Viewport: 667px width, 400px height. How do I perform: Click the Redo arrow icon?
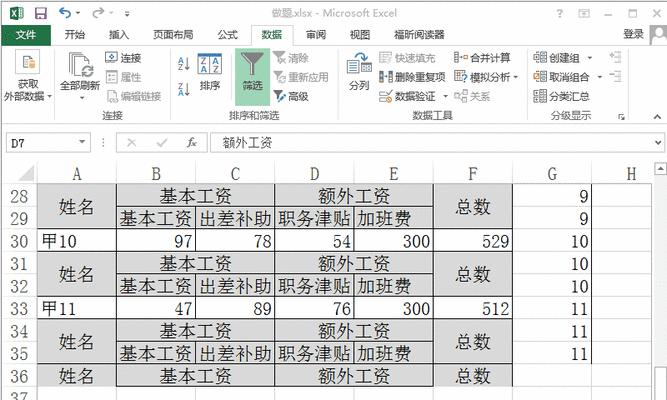pos(98,13)
